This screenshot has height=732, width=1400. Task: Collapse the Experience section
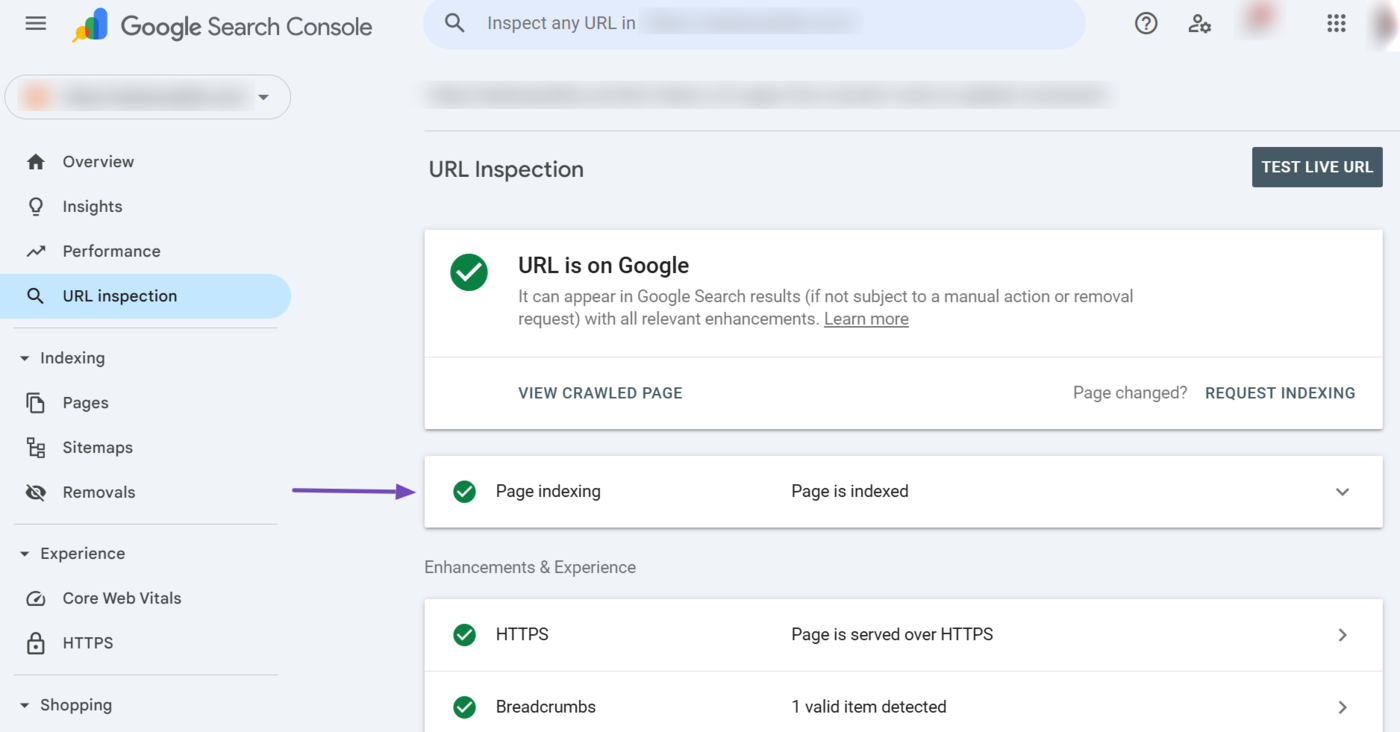pyautogui.click(x=24, y=553)
